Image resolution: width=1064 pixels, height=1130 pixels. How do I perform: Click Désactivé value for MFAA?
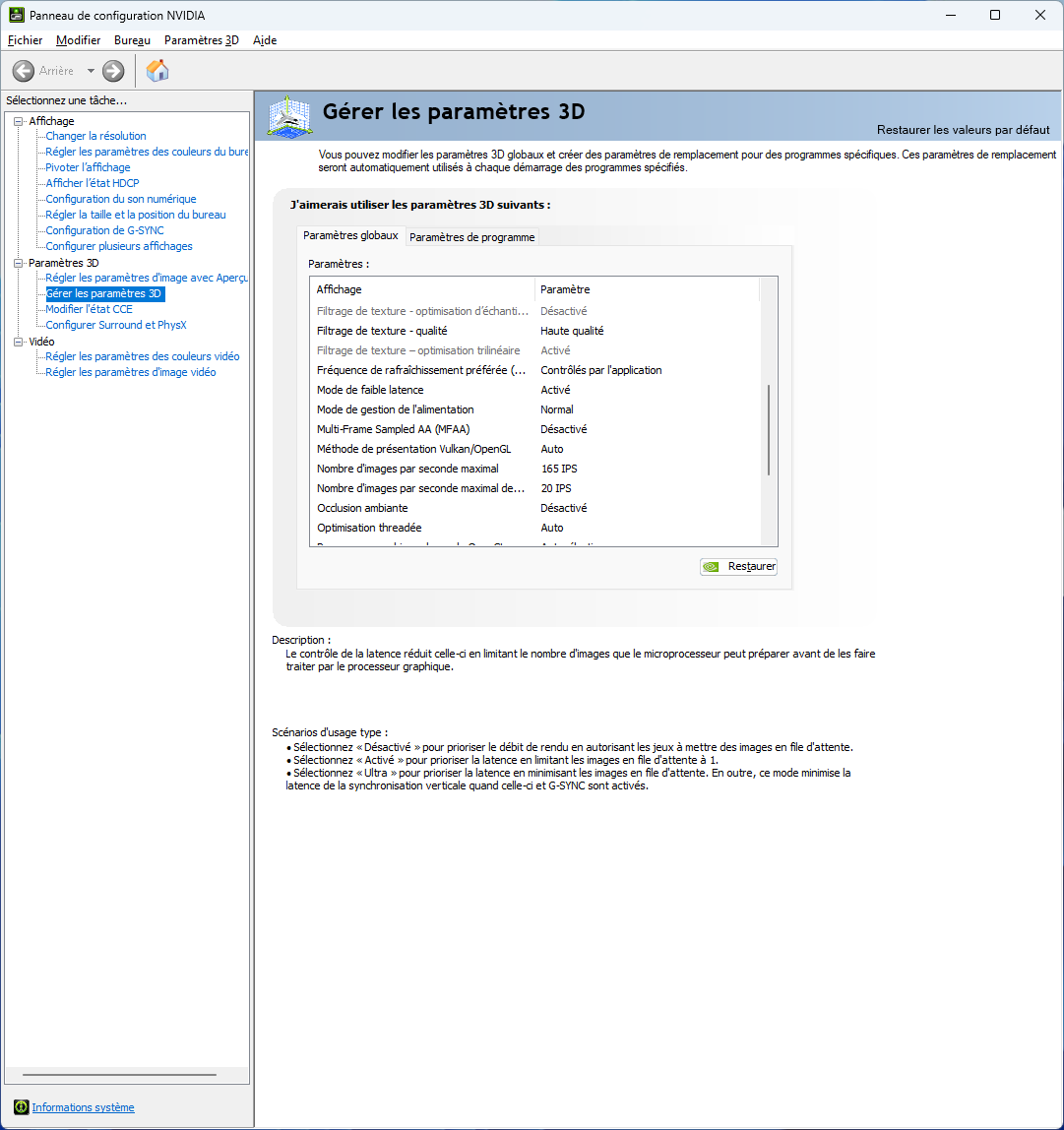click(x=564, y=429)
